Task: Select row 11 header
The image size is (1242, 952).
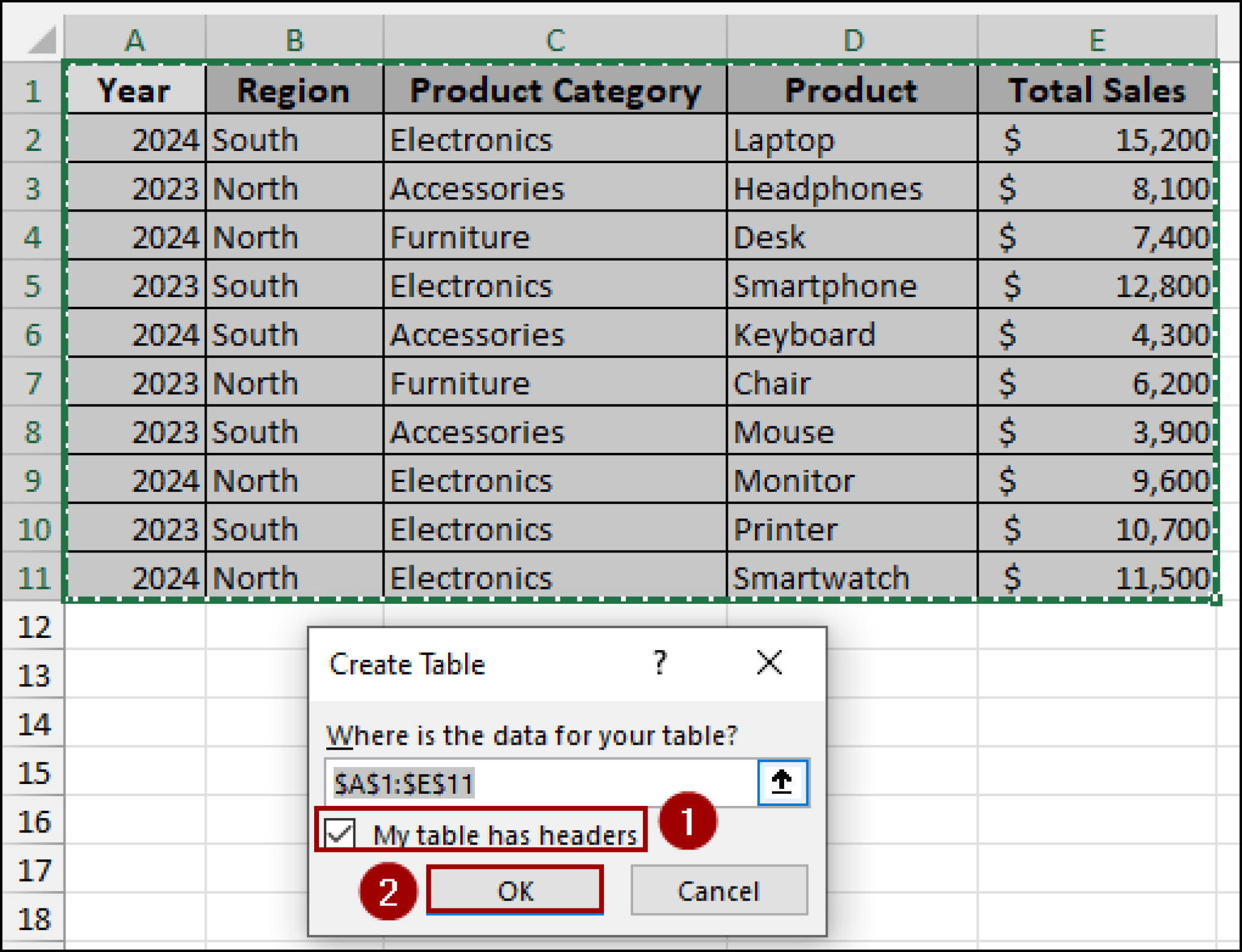Action: coord(33,577)
